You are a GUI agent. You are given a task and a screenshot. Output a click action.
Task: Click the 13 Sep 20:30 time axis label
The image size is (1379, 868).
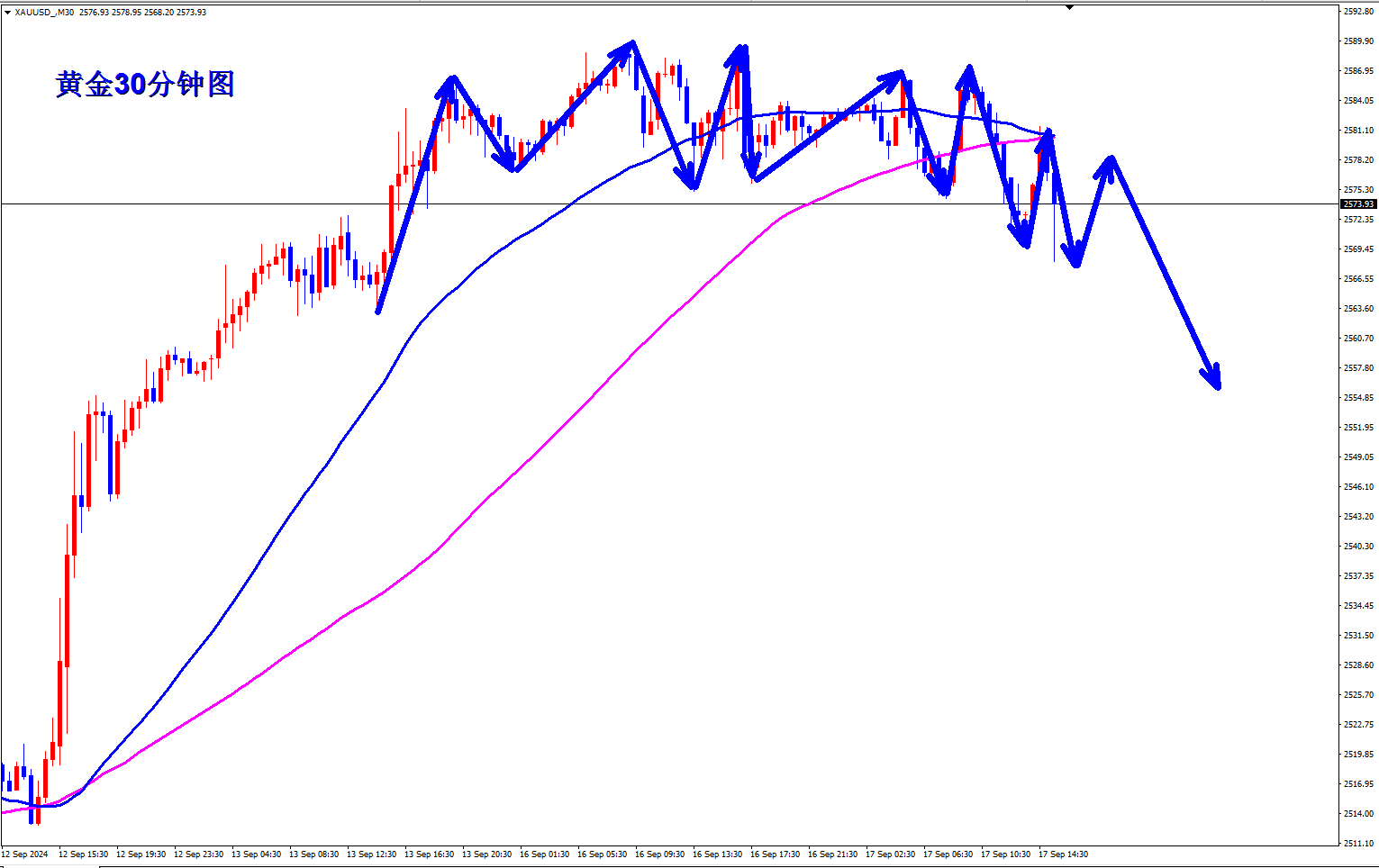[x=486, y=854]
